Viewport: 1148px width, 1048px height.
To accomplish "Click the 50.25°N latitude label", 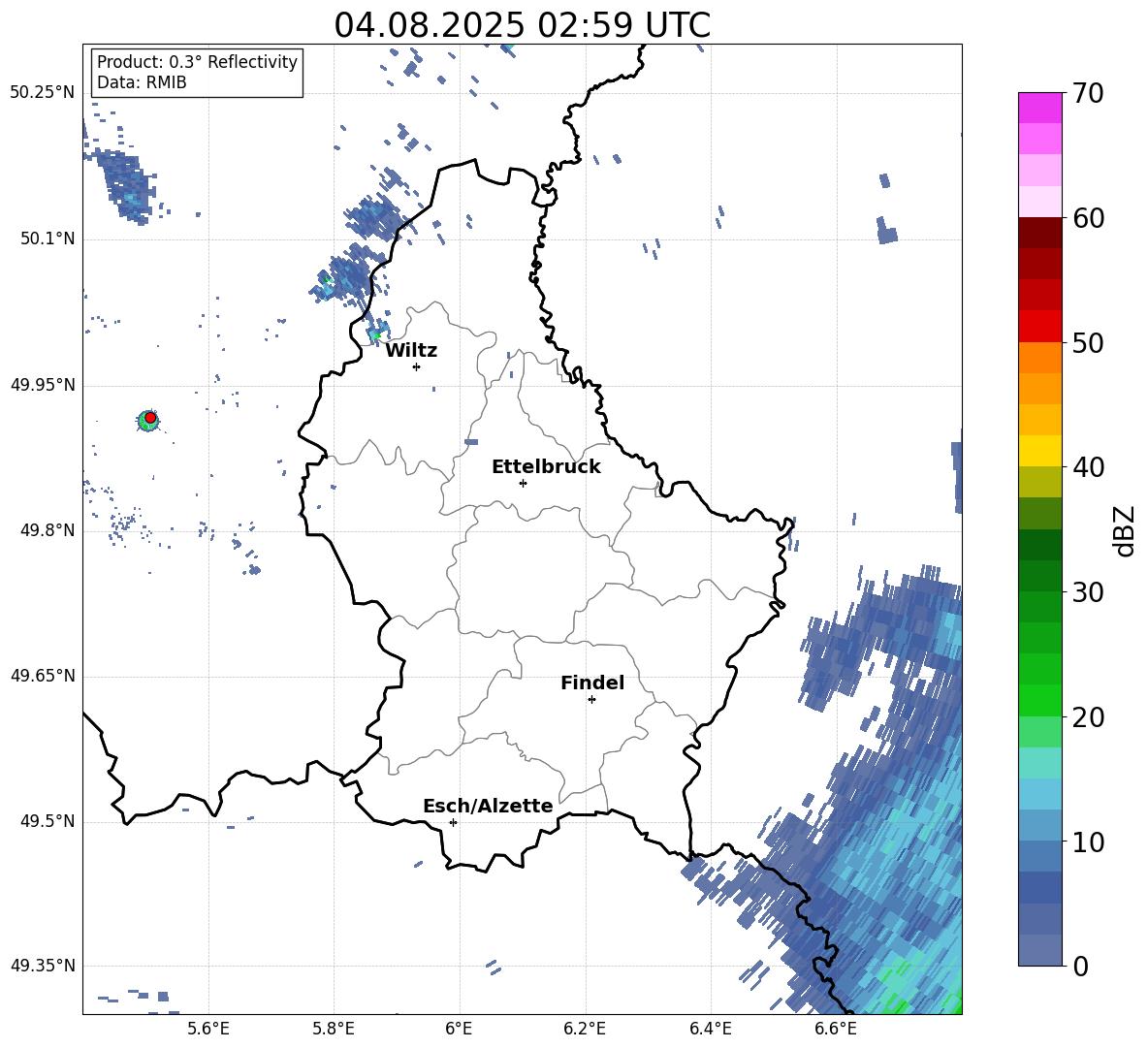I will pyautogui.click(x=43, y=93).
